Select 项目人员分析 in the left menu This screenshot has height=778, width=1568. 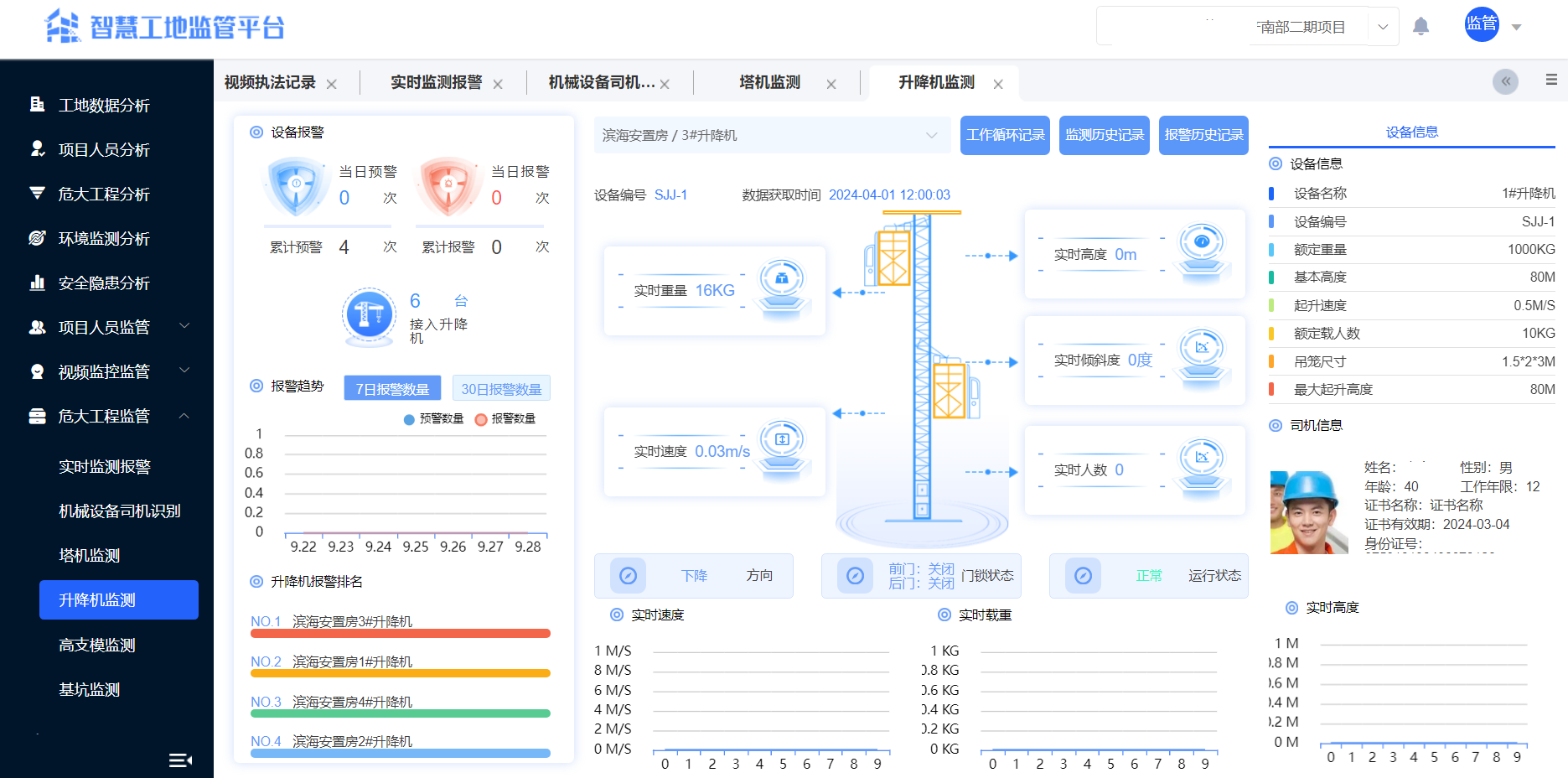tap(104, 149)
